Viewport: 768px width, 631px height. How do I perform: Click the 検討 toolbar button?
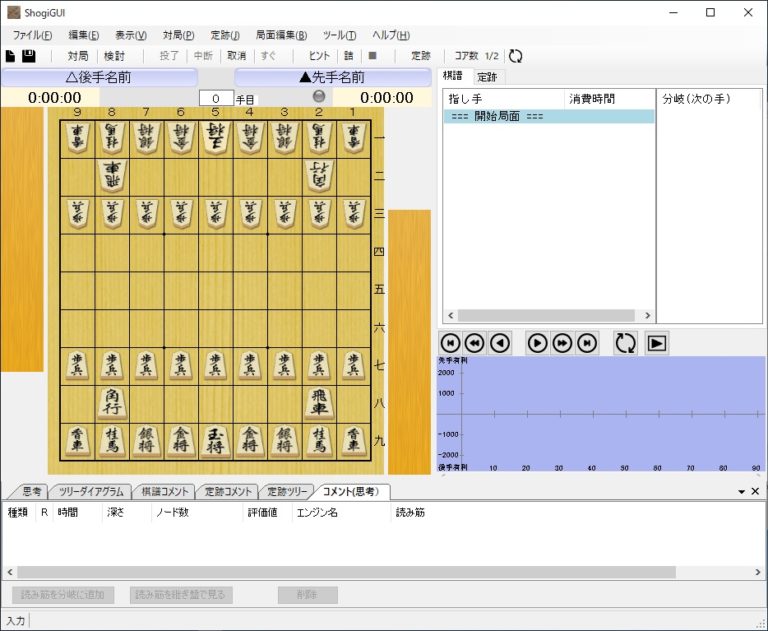point(114,56)
